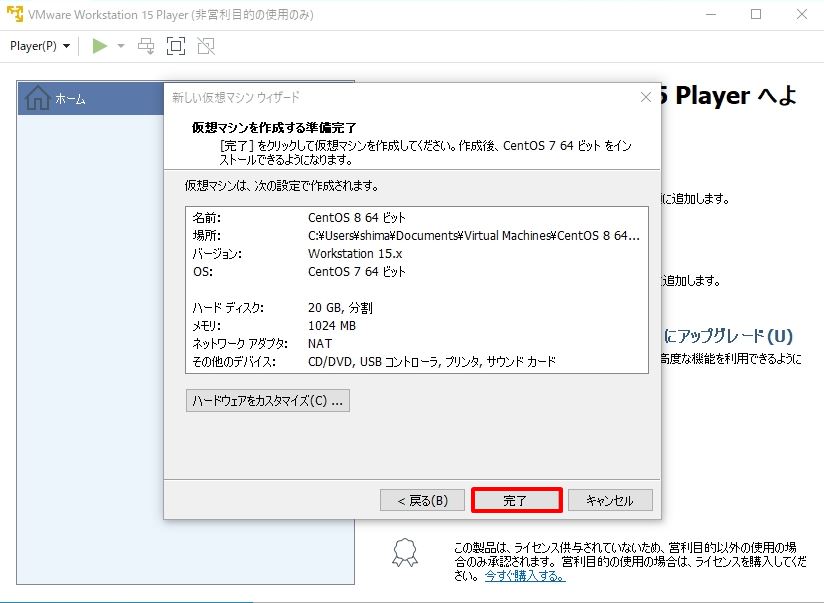Click the ネットワーク アダプタ: label
The height and width of the screenshot is (603, 824).
pos(240,343)
